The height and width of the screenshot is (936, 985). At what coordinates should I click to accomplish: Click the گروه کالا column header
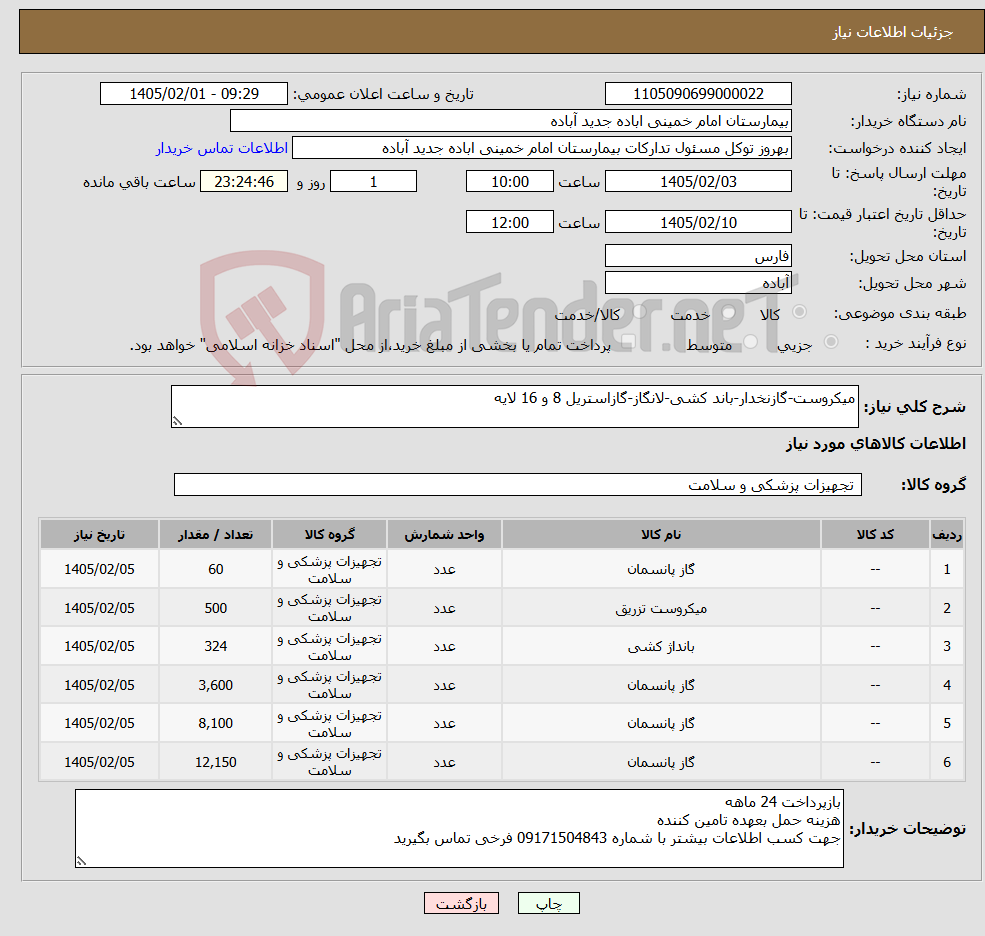point(330,535)
